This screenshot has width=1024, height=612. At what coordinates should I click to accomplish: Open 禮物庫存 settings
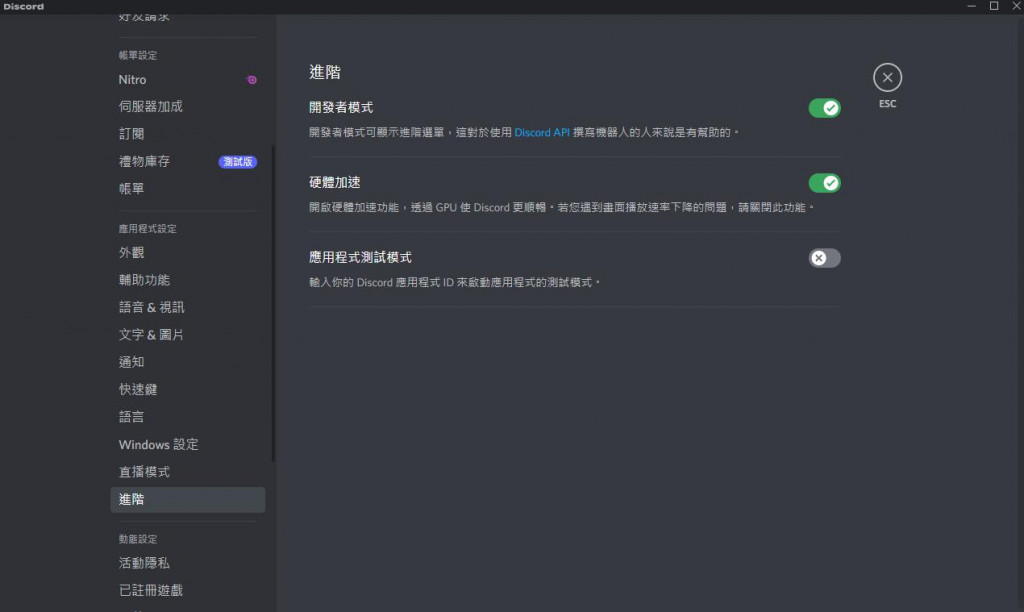(x=187, y=161)
